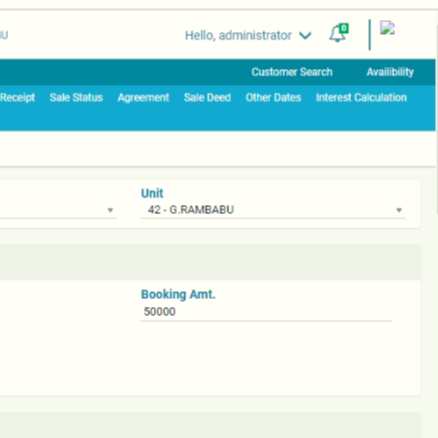Image resolution: width=438 pixels, height=438 pixels.
Task: Click the Booking Amt. label
Action: click(x=178, y=295)
